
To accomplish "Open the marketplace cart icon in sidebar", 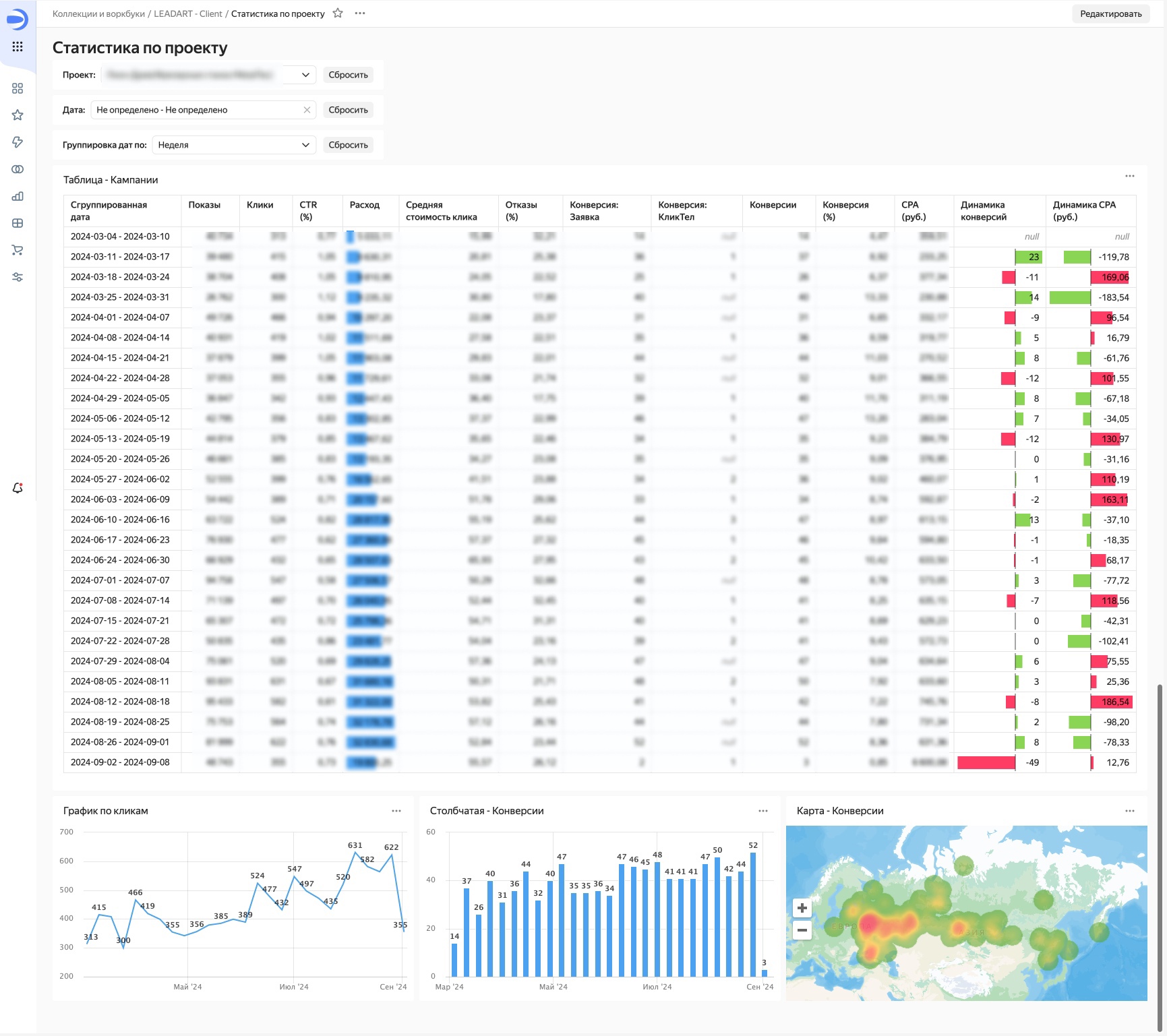I will (18, 250).
